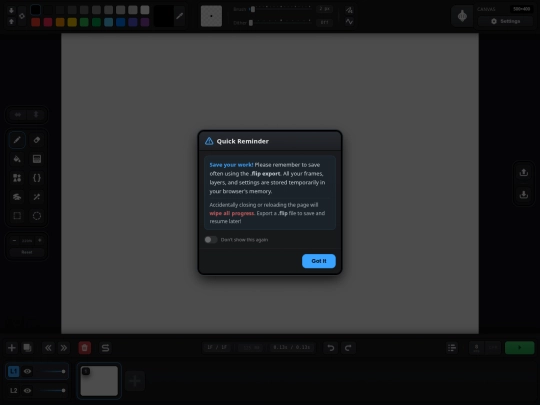Add a frame using the plus tile after the thumbnail

(135, 381)
